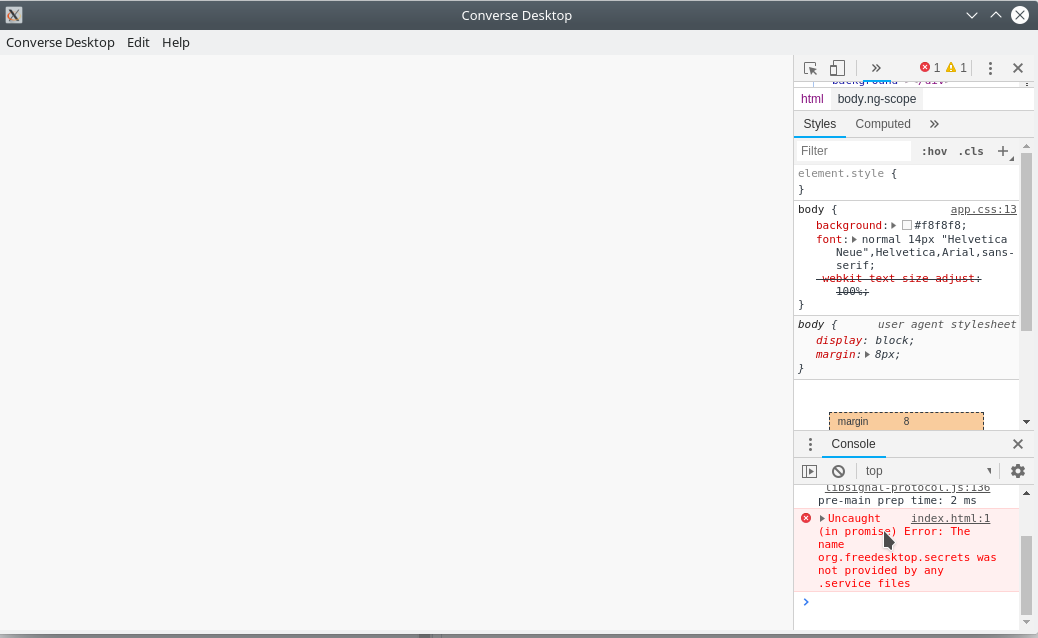This screenshot has height=638, width=1038.
Task: Open the Console settings gear
Action: pyautogui.click(x=1017, y=470)
